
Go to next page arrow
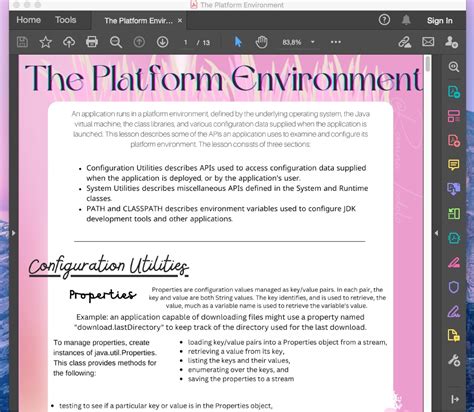162,42
